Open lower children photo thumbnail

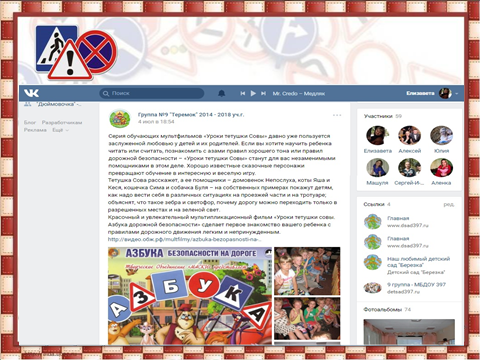(307, 319)
